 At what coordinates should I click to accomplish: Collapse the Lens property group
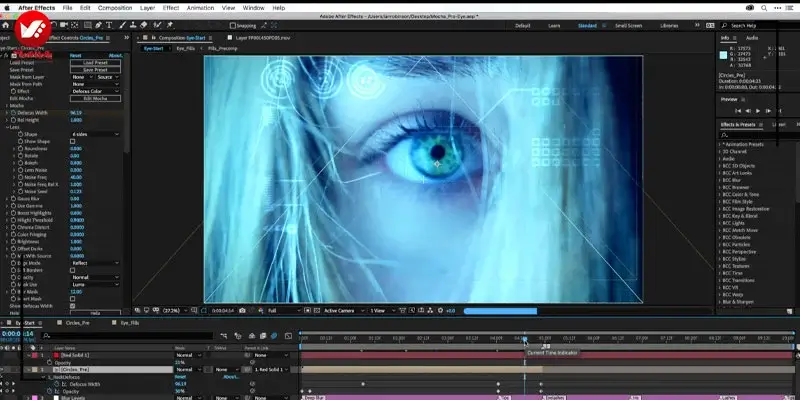pyautogui.click(x=7, y=127)
